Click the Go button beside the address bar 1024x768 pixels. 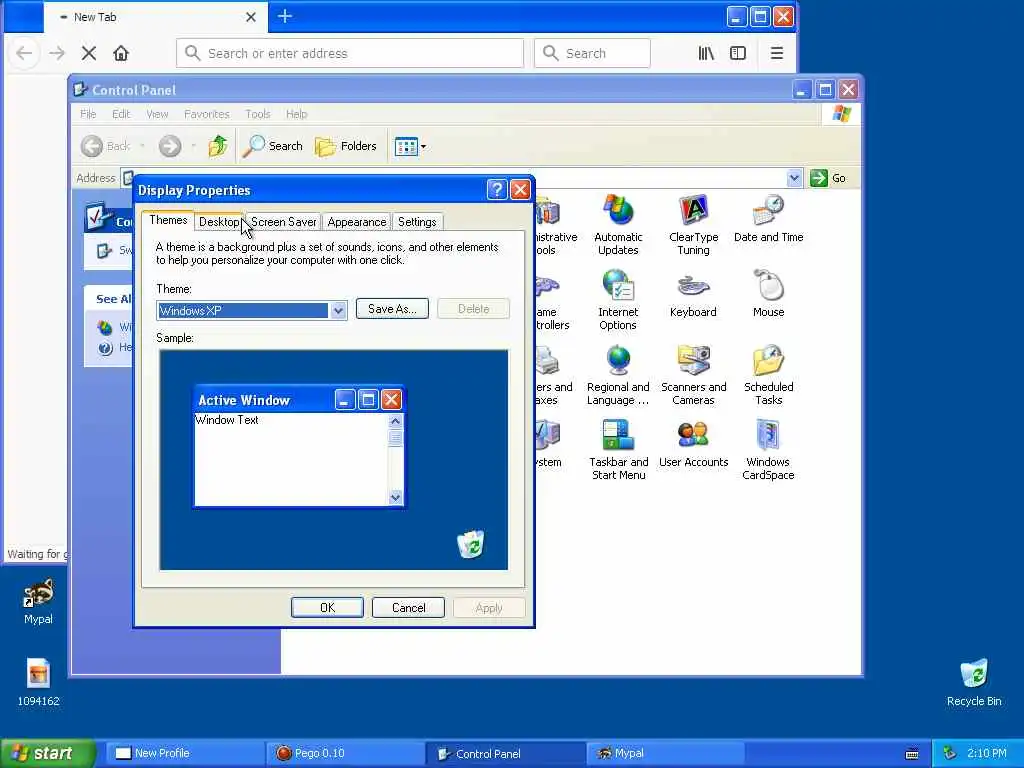point(828,178)
